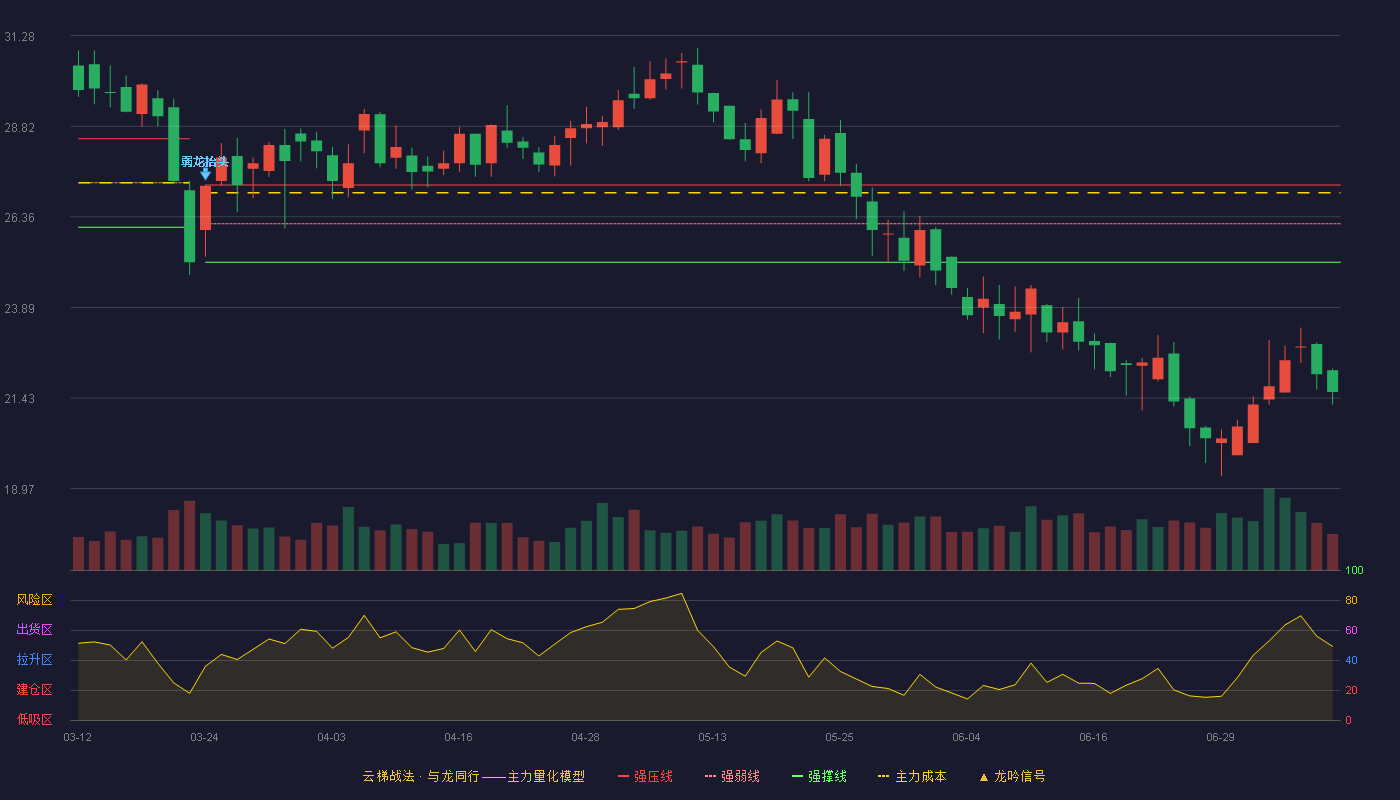Image resolution: width=1400 pixels, height=800 pixels.
Task: Select the 建仓区 zone label
Action: pos(34,690)
